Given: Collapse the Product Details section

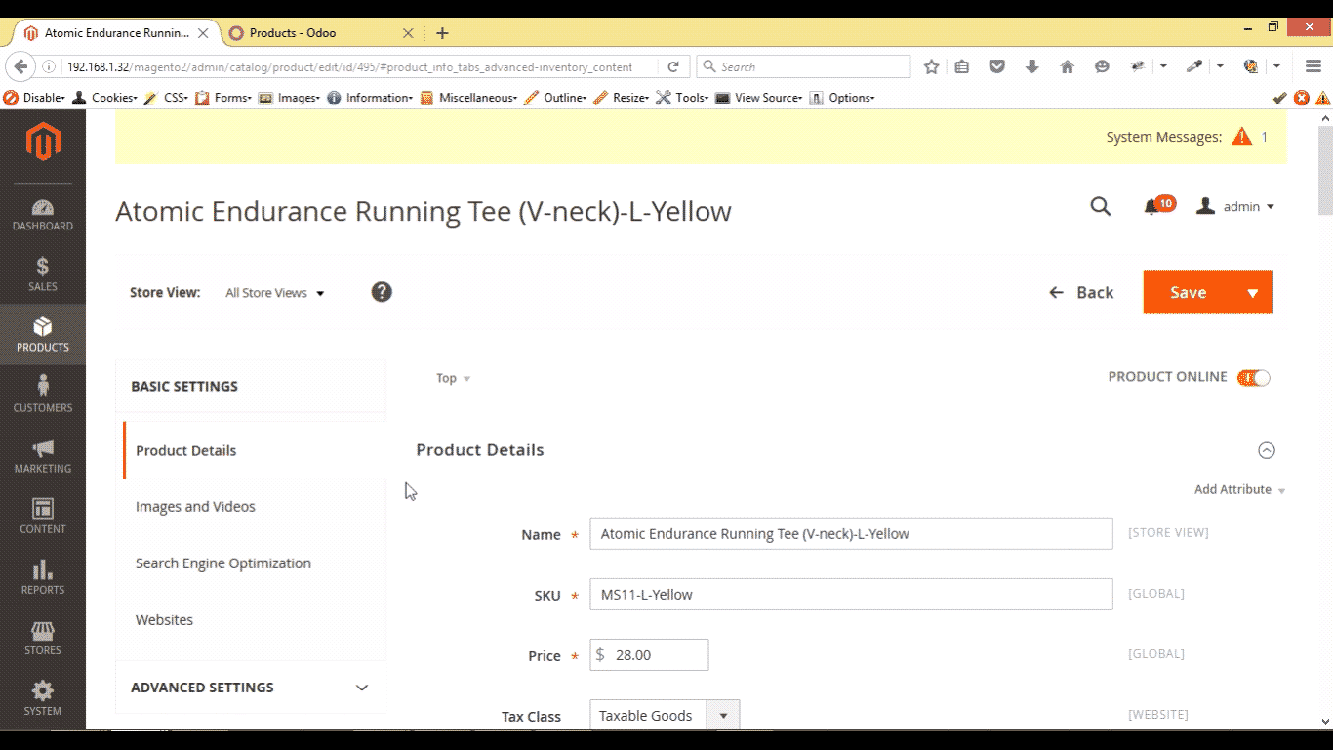Looking at the screenshot, I should pos(1266,450).
